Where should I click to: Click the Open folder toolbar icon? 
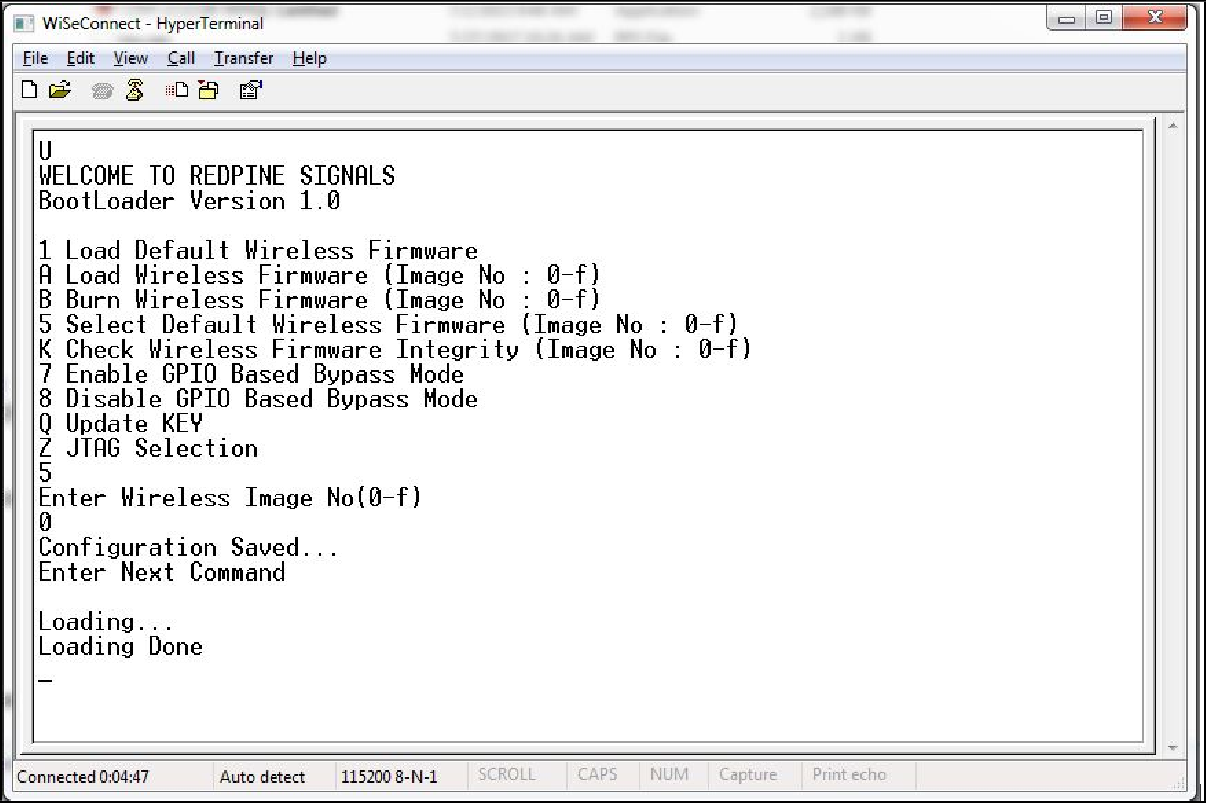60,91
